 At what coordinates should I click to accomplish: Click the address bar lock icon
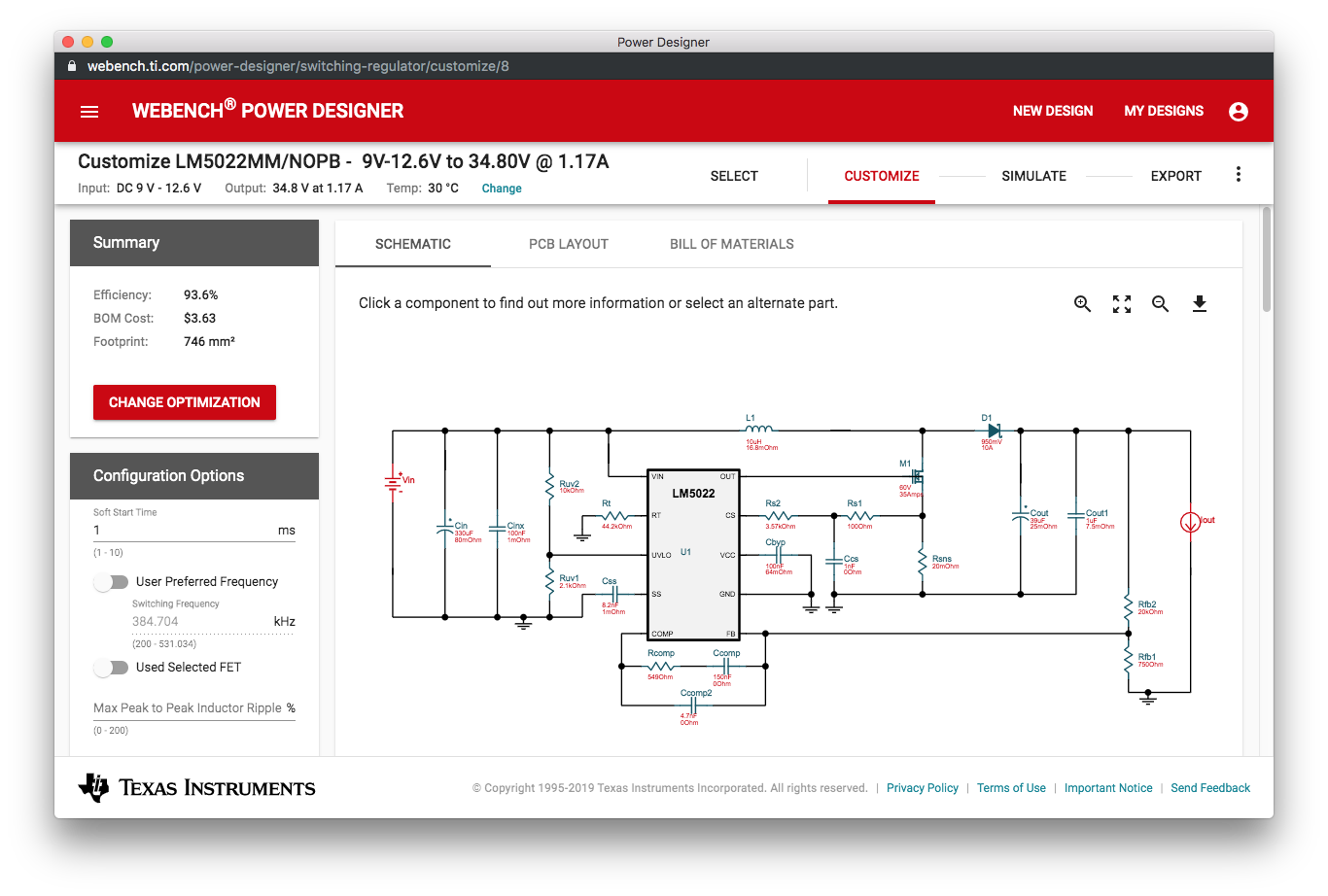click(x=72, y=66)
